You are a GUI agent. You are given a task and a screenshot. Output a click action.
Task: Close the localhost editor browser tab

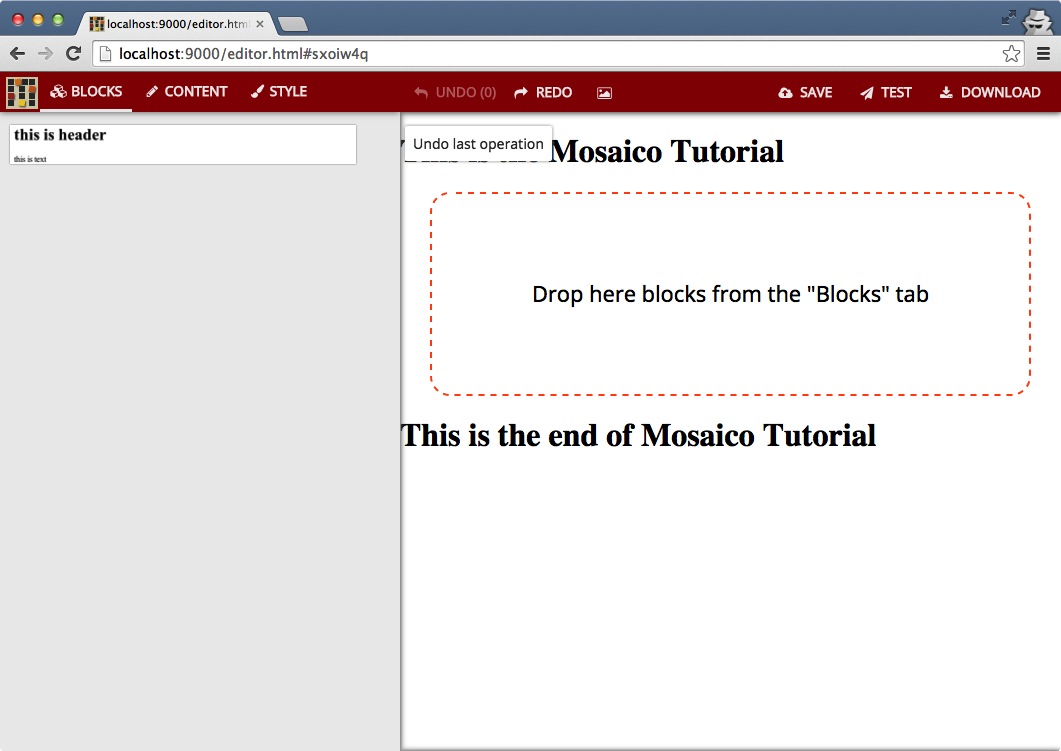[x=260, y=23]
